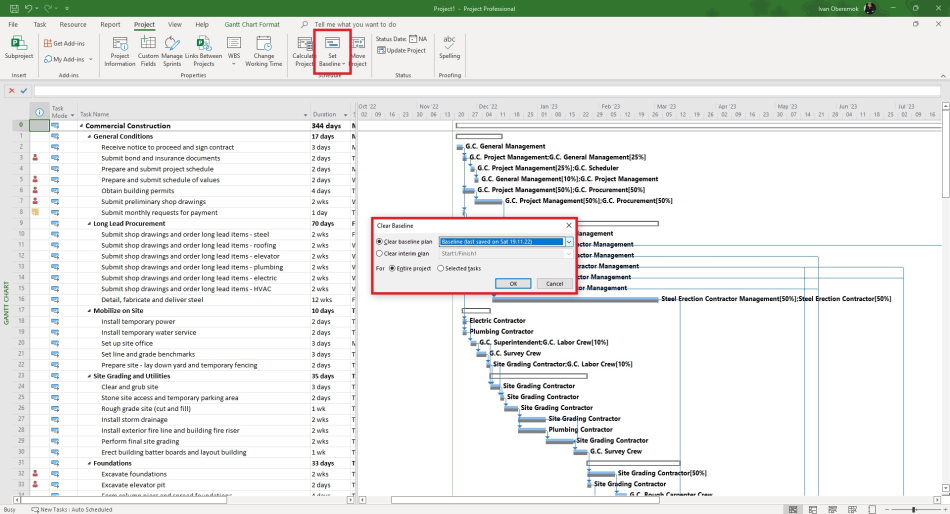Screen dimensions: 950x514
Task: Choose Entire project radio option
Action: [392, 268]
